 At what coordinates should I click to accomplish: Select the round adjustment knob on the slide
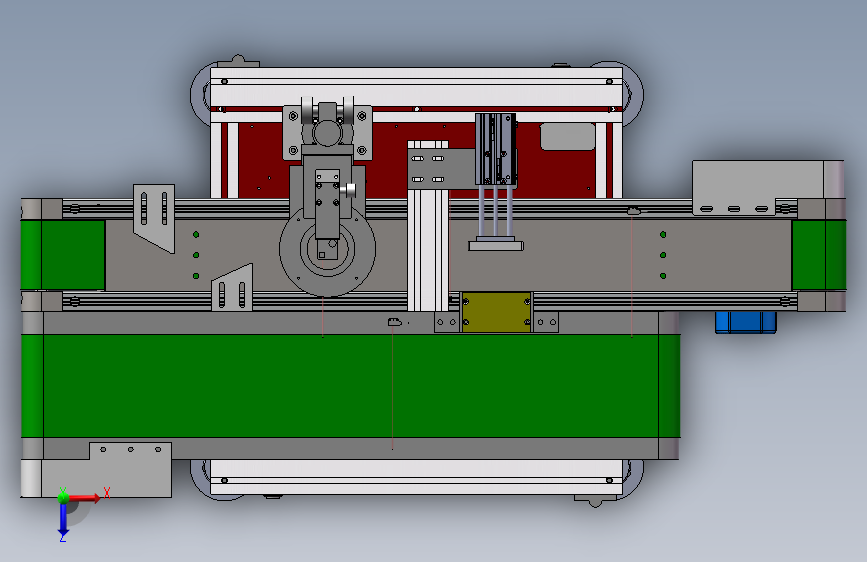[348, 191]
